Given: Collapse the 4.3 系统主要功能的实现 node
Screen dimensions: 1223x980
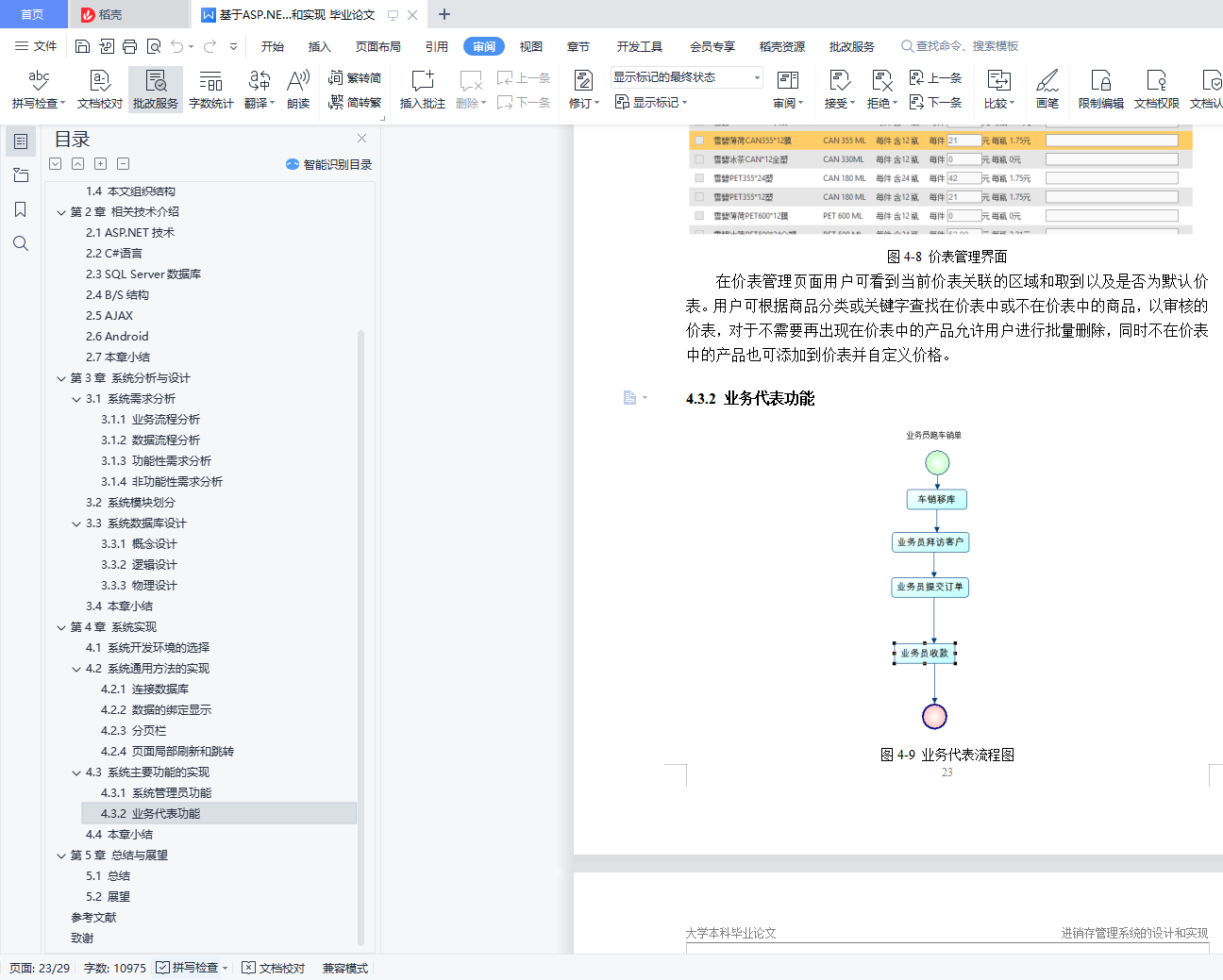Looking at the screenshot, I should tap(76, 772).
